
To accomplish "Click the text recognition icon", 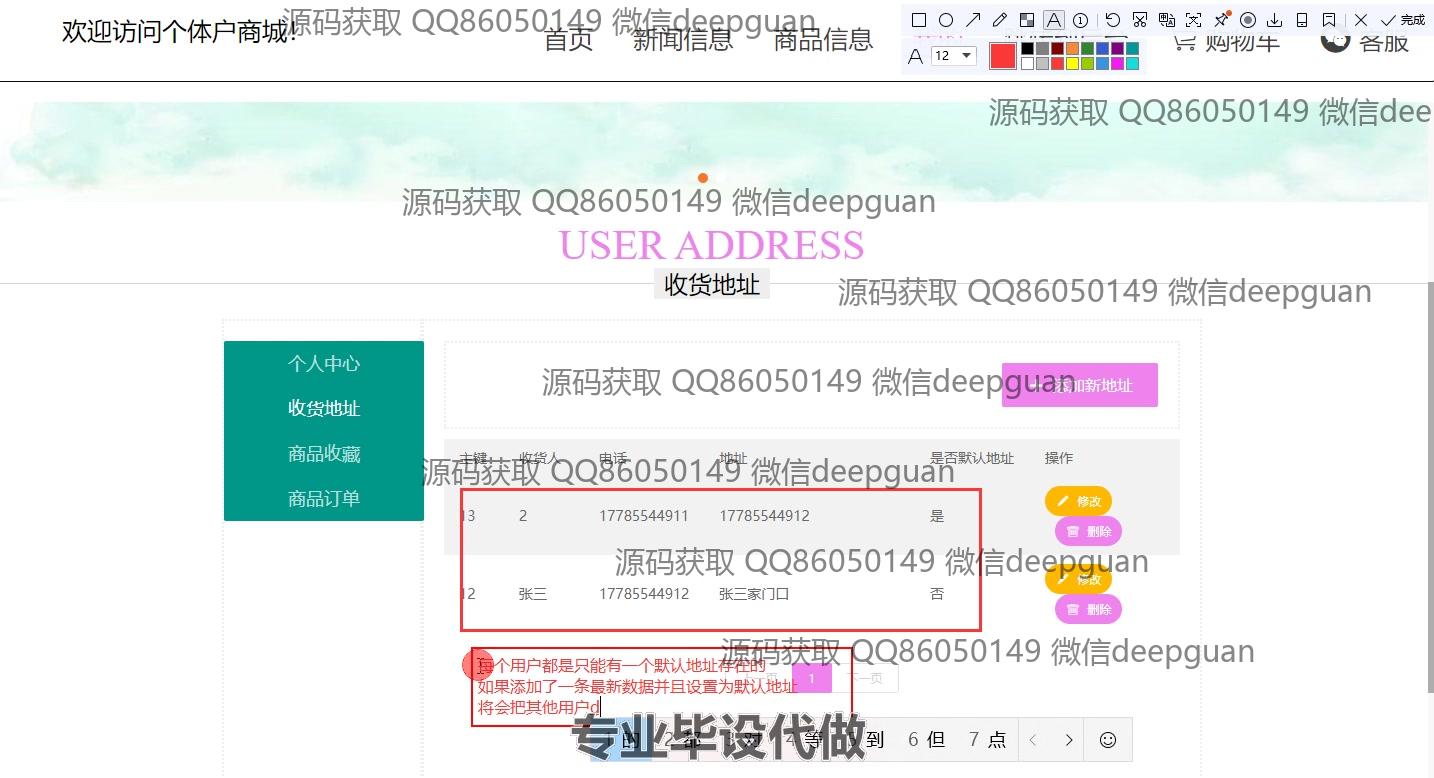I will (x=1194, y=20).
